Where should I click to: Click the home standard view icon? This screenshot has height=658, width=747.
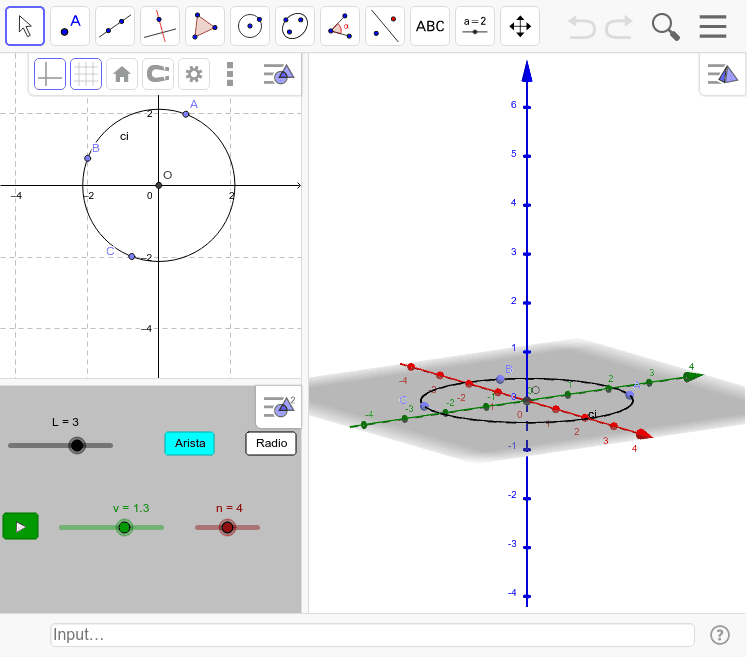pyautogui.click(x=122, y=74)
